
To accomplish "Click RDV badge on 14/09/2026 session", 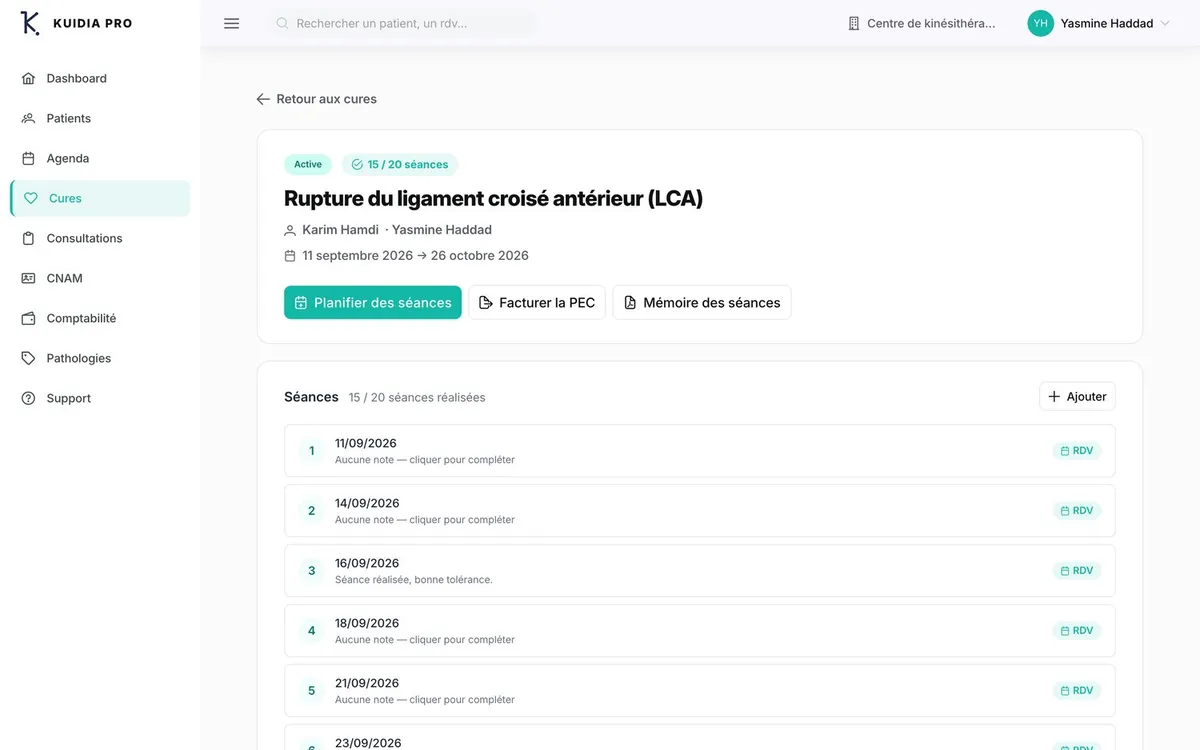I will click(1077, 511).
